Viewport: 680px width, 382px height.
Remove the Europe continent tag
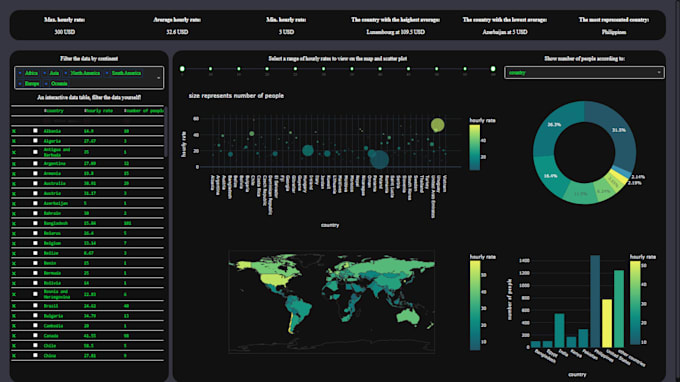coord(20,83)
